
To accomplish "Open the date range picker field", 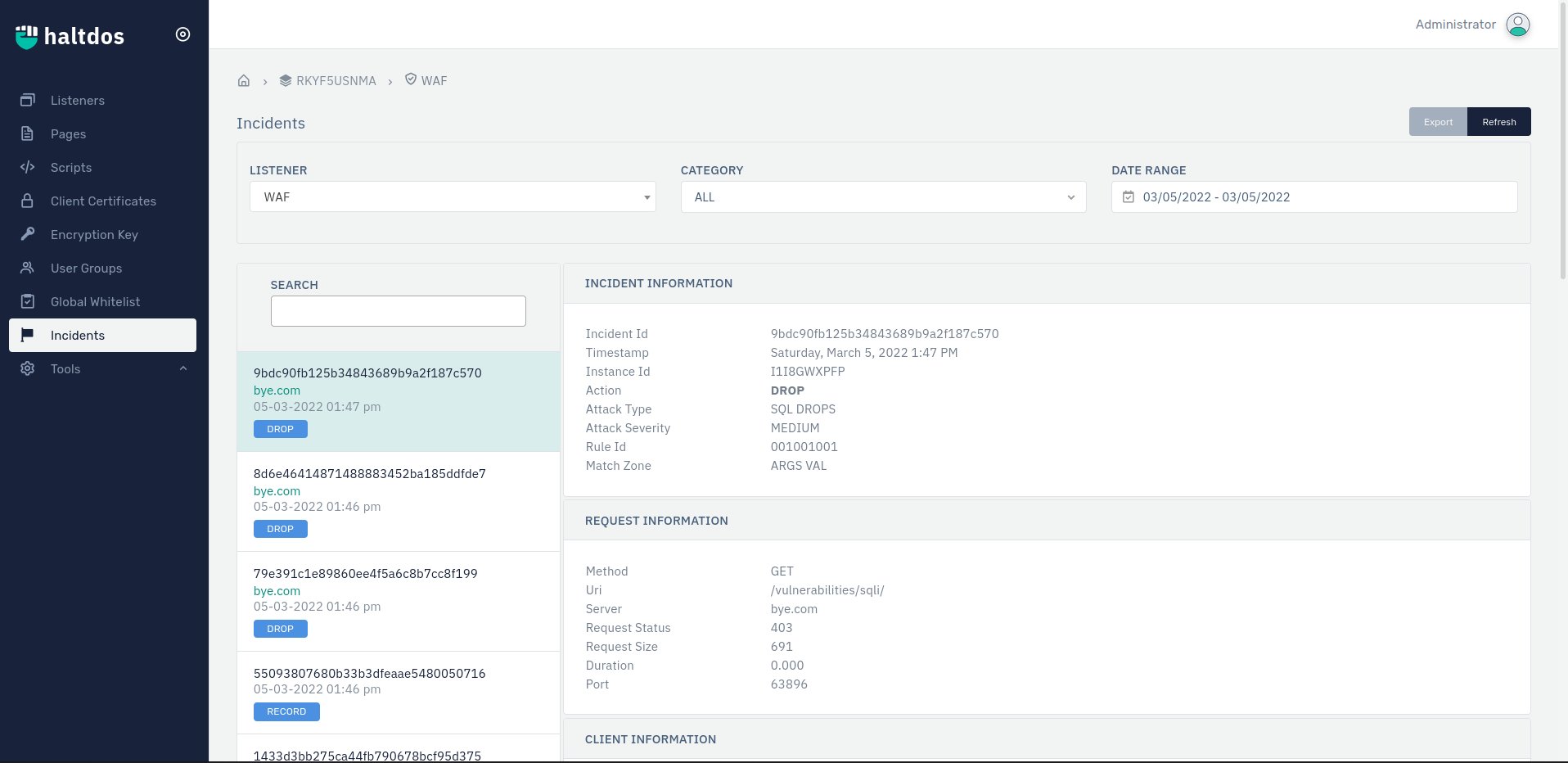I will click(x=1314, y=197).
